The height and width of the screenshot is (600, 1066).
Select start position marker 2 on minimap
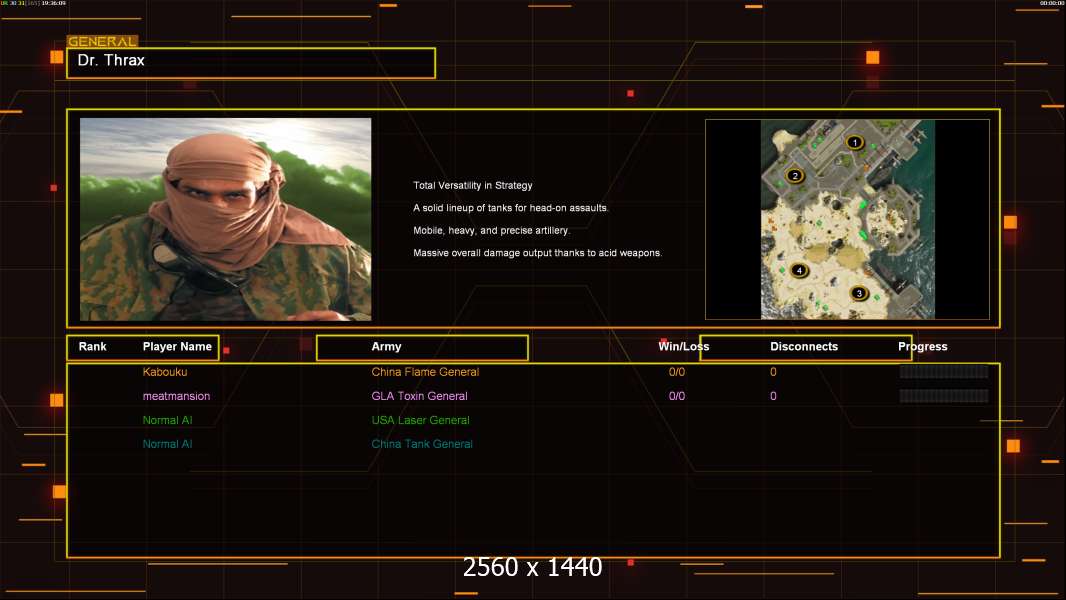pyautogui.click(x=795, y=176)
